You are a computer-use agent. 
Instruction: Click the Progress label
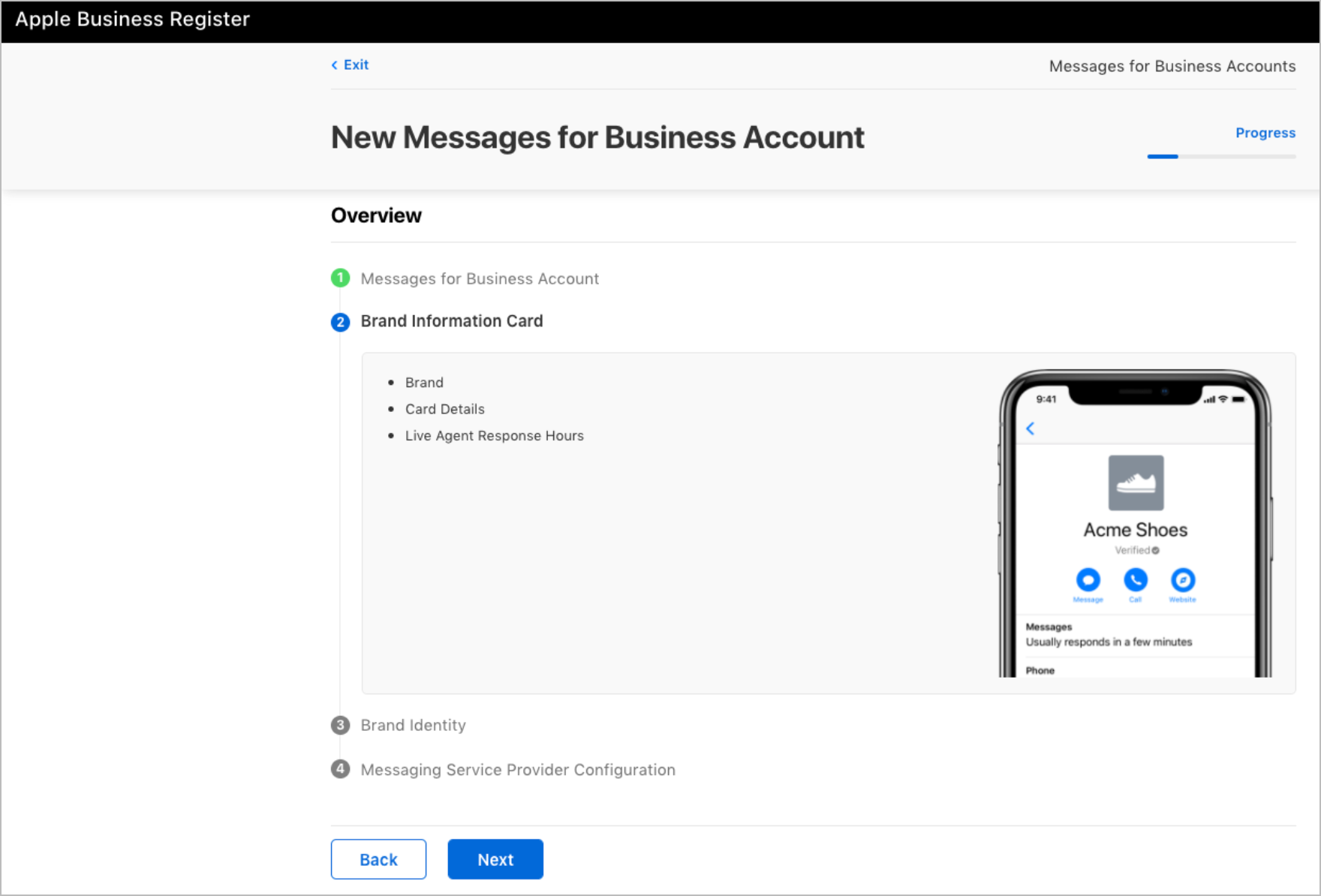point(1265,133)
